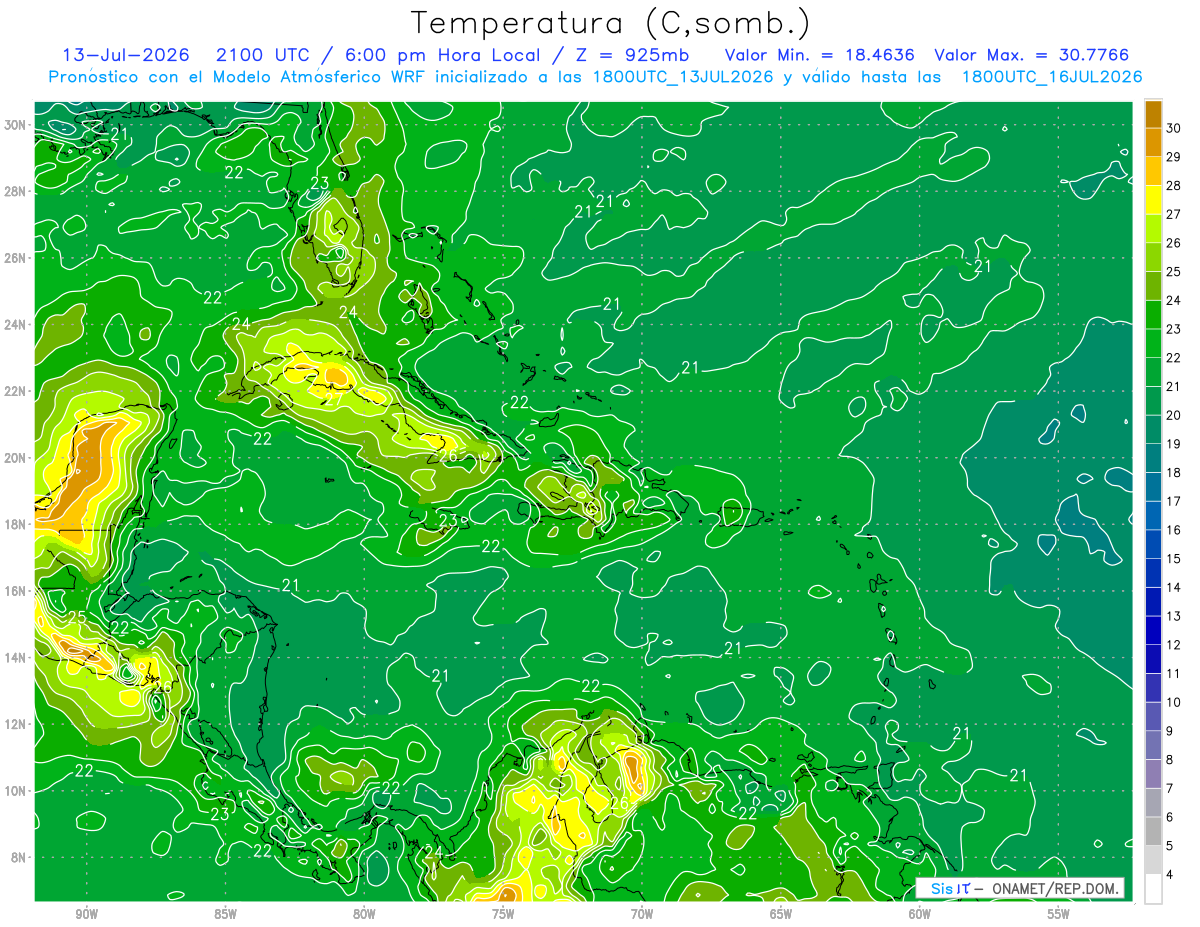Click the ONAMET/REP.DOM. logo box
Image resolution: width=1200 pixels, height=927 pixels.
coord(1019,888)
